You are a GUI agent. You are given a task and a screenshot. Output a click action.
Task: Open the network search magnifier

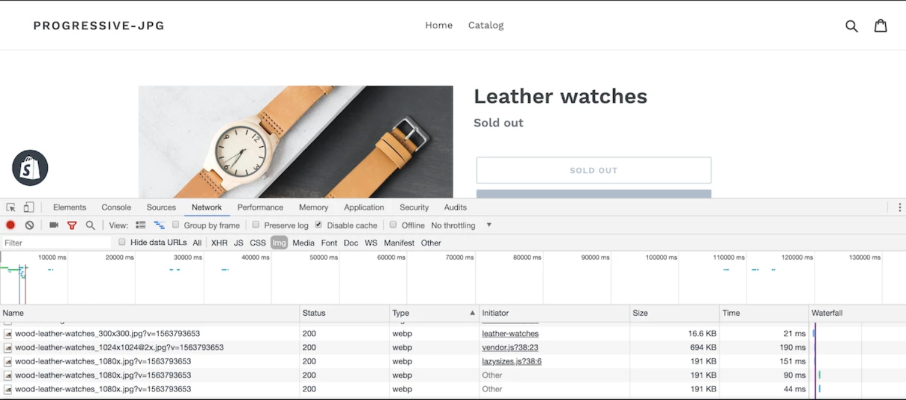pyautogui.click(x=90, y=225)
